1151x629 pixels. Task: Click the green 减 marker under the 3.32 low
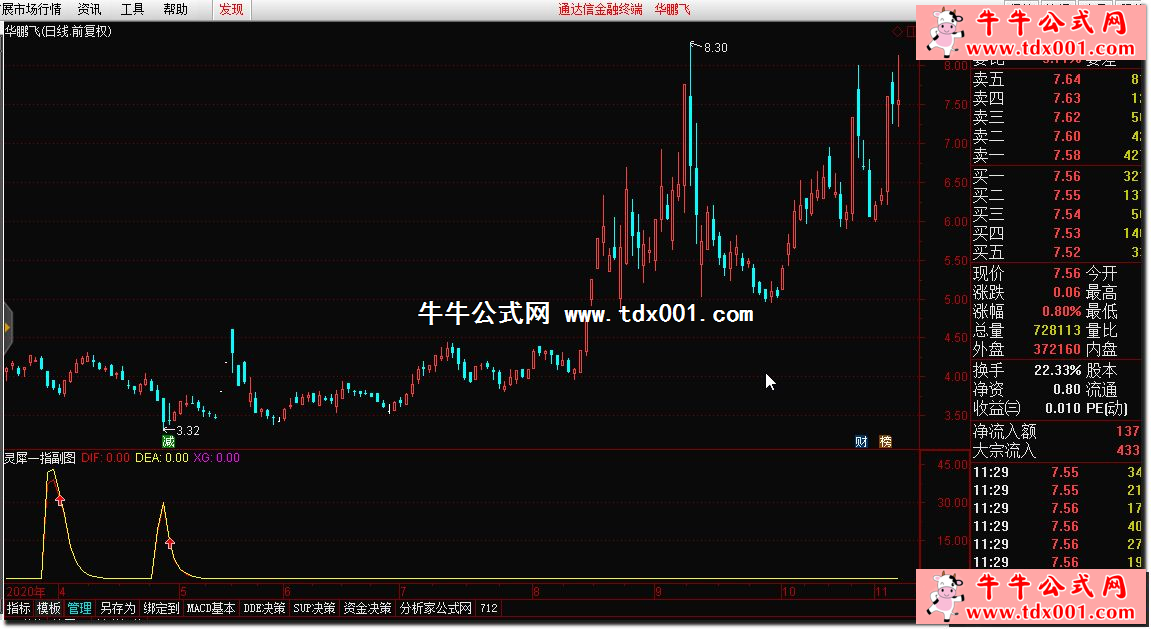(x=168, y=441)
